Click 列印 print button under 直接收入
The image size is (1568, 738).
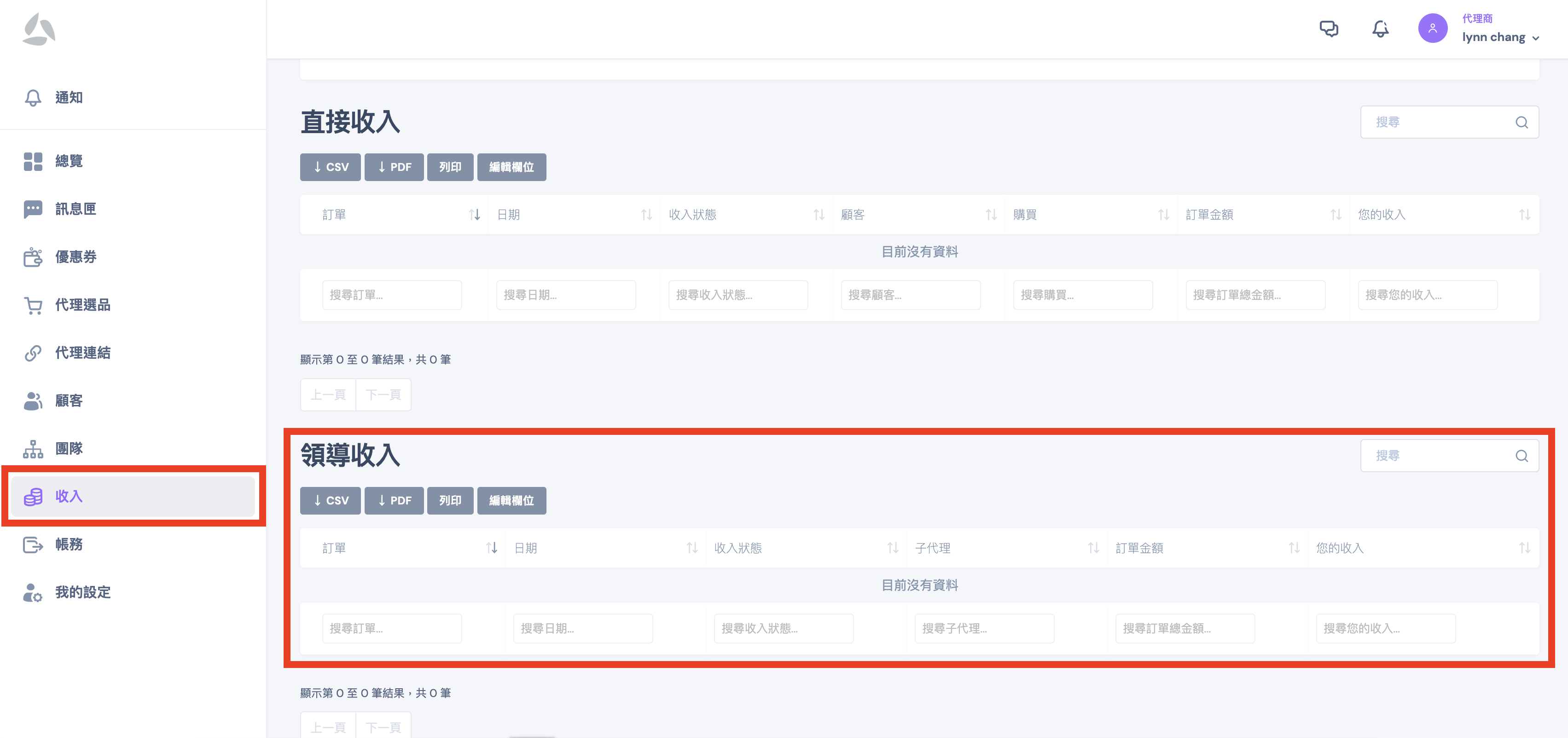tap(450, 167)
